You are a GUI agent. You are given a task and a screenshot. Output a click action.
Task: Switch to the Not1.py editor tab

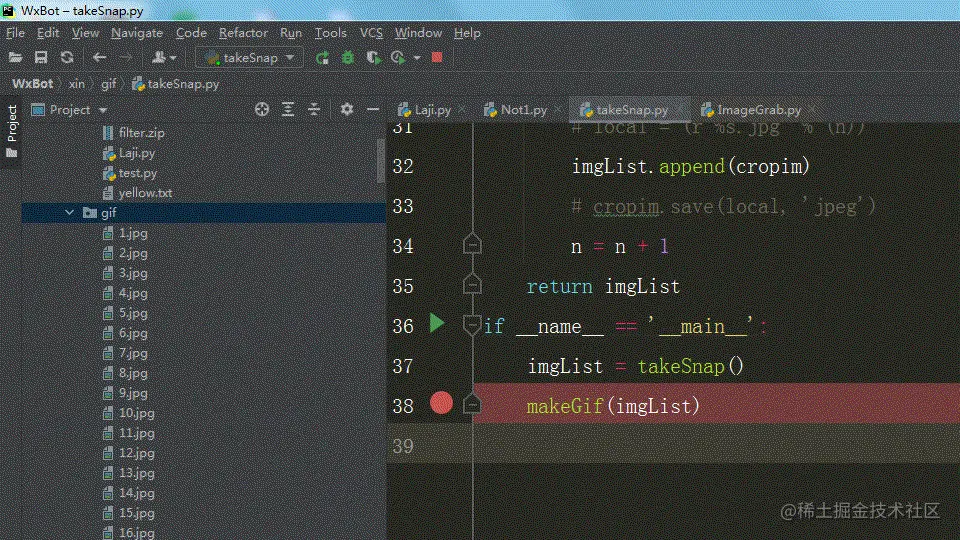pyautogui.click(x=516, y=110)
